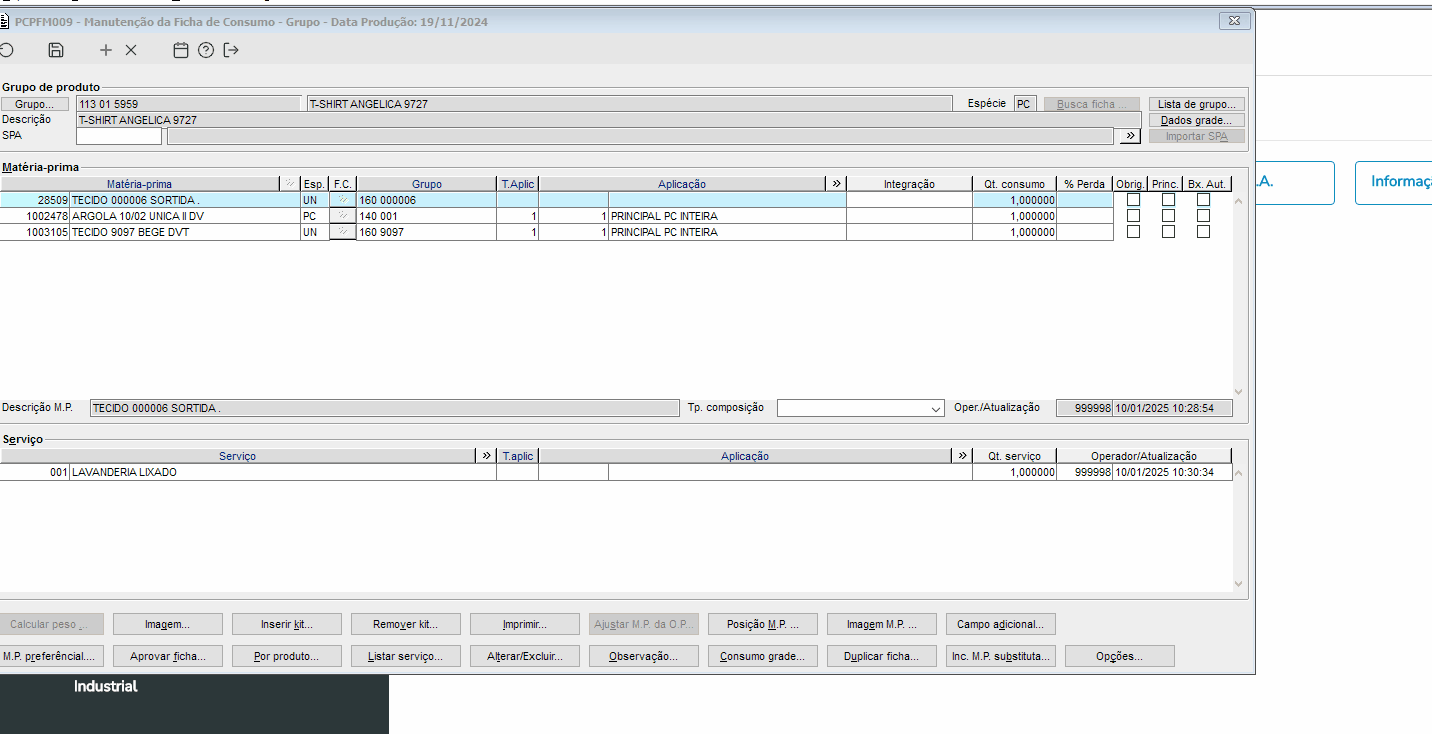Click the Imagem... button
This screenshot has height=734, width=1432.
pos(167,624)
